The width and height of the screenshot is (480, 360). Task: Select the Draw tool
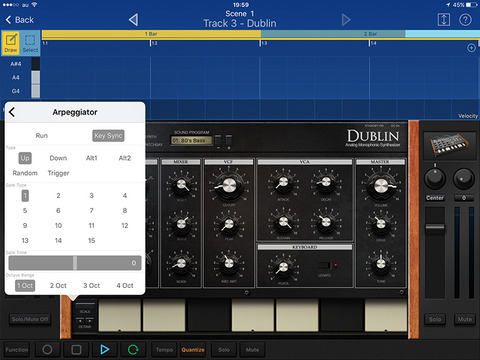point(11,43)
